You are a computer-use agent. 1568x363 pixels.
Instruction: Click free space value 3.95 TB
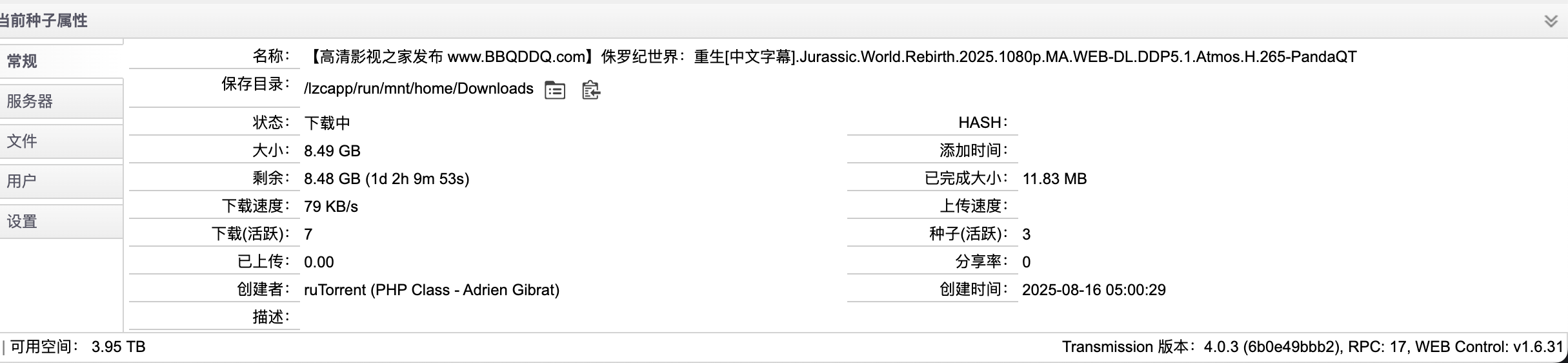tap(119, 347)
